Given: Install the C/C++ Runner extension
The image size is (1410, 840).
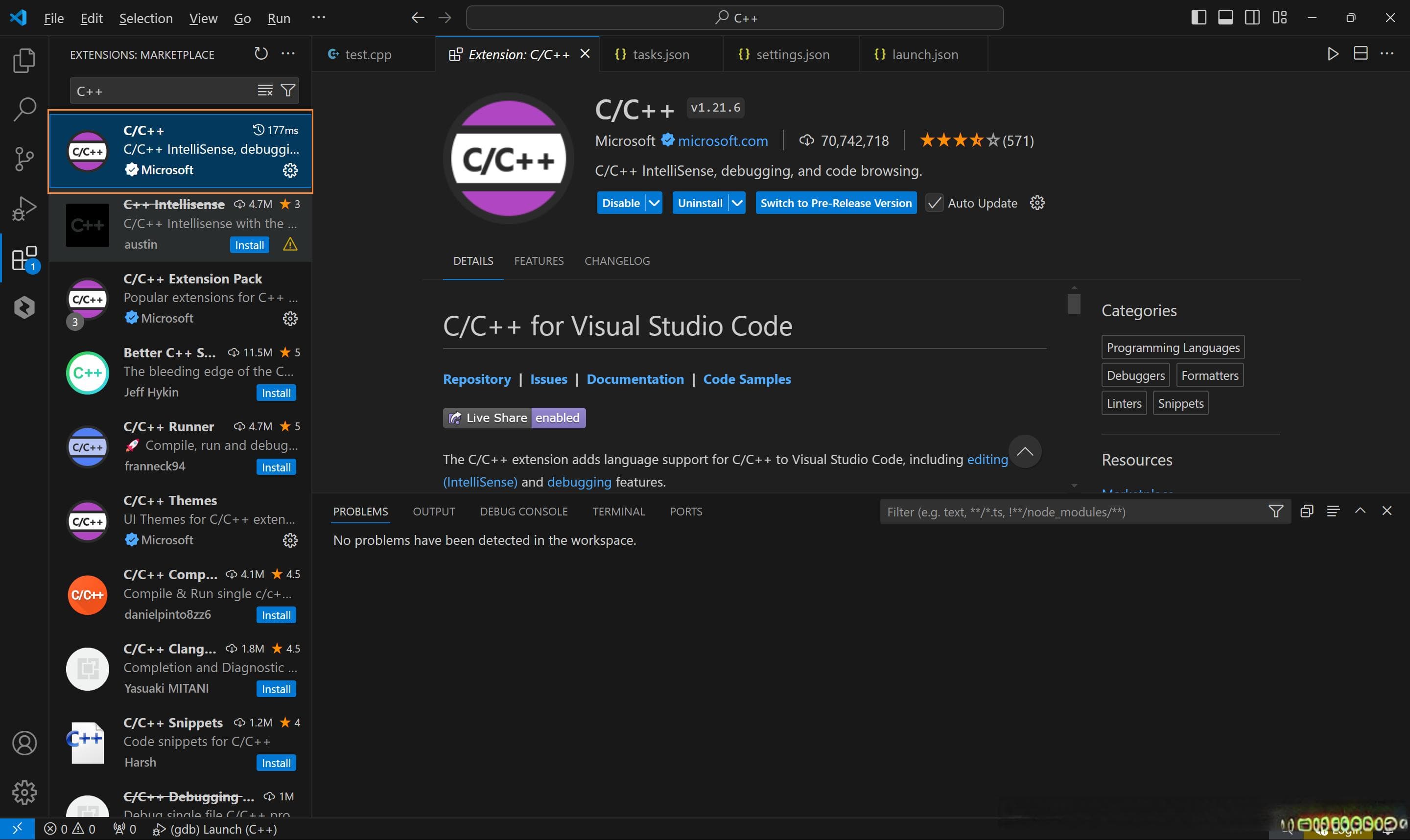Looking at the screenshot, I should (276, 467).
